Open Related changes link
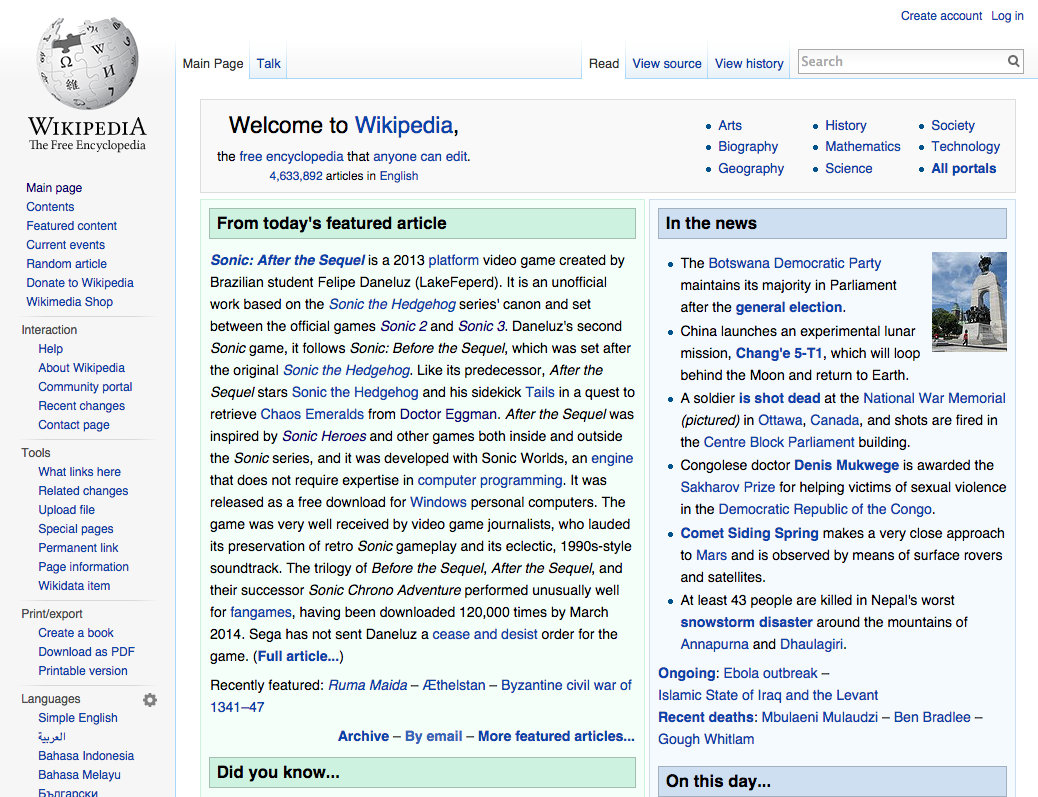 (83, 491)
